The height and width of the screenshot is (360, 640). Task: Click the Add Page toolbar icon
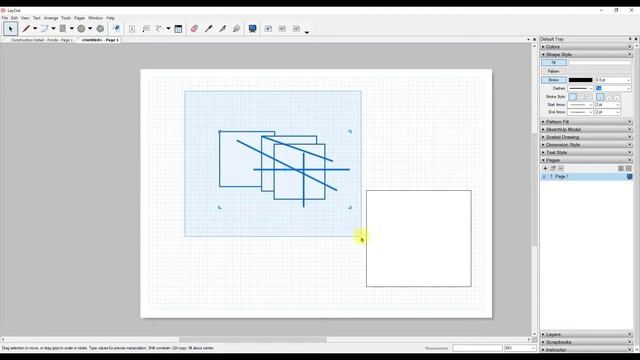[x=268, y=29]
